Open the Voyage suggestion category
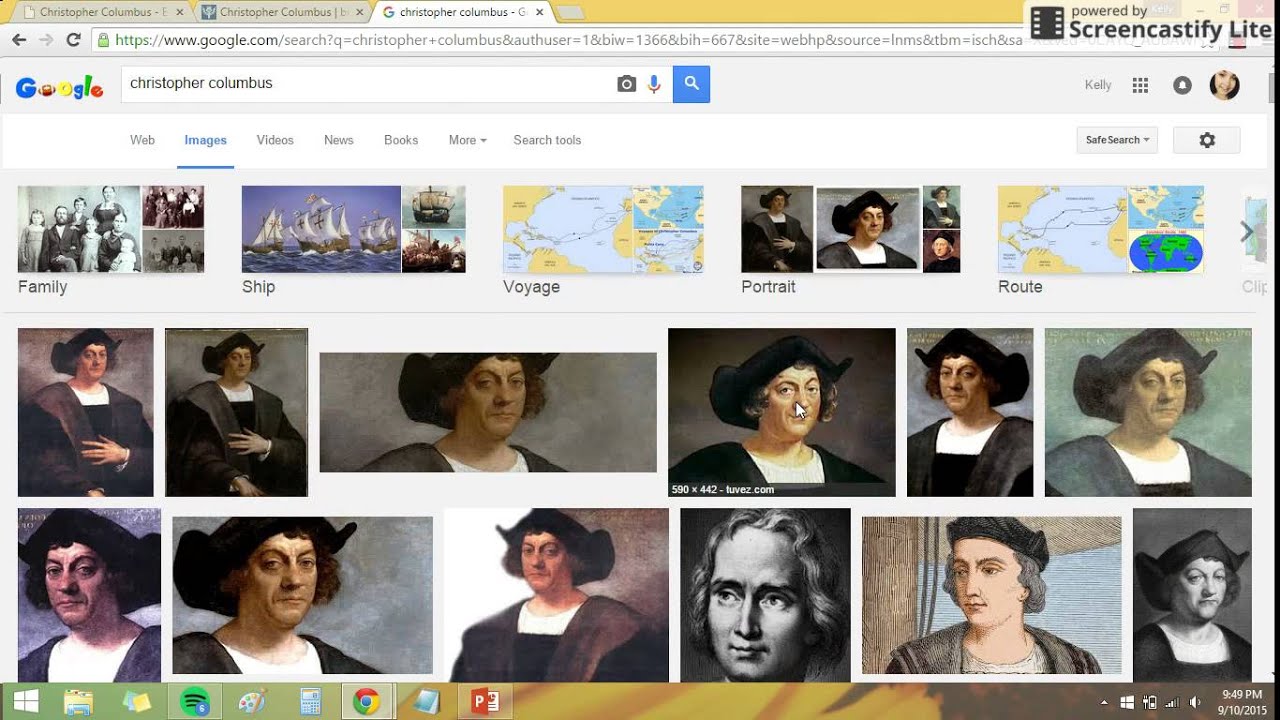The width and height of the screenshot is (1280, 720). (x=603, y=240)
